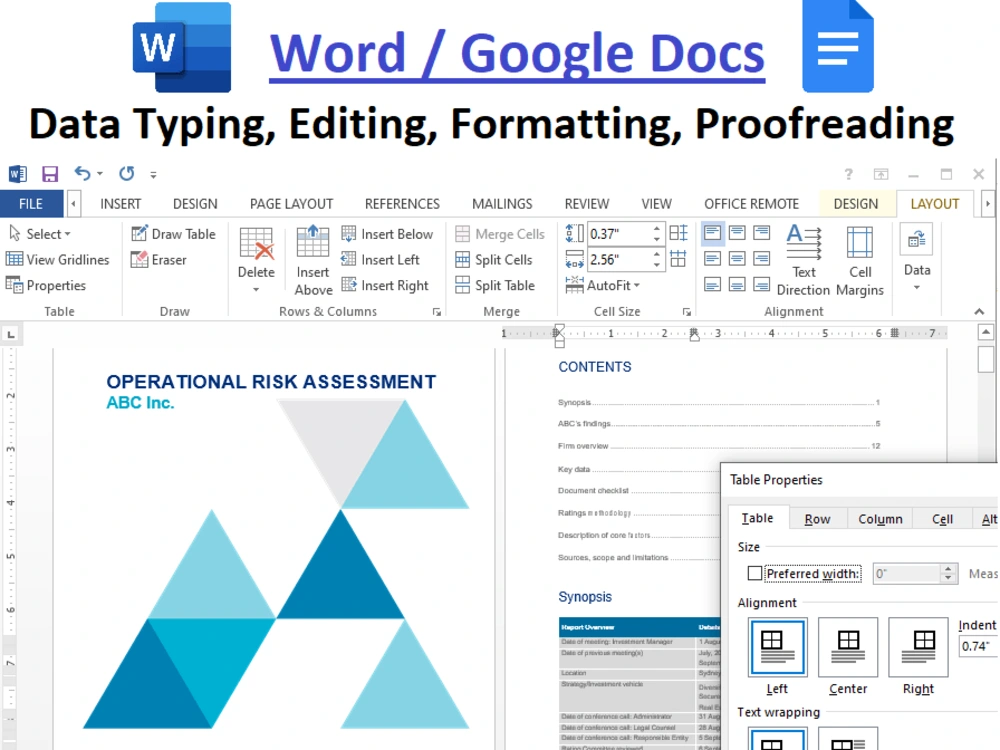The height and width of the screenshot is (750, 1000).
Task: Click the column width field showing 2.56"
Action: (x=619, y=260)
